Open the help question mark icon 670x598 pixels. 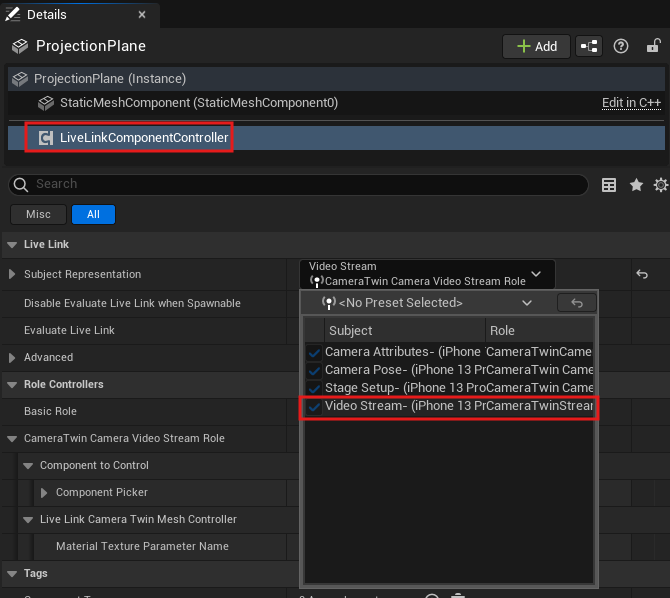(621, 46)
